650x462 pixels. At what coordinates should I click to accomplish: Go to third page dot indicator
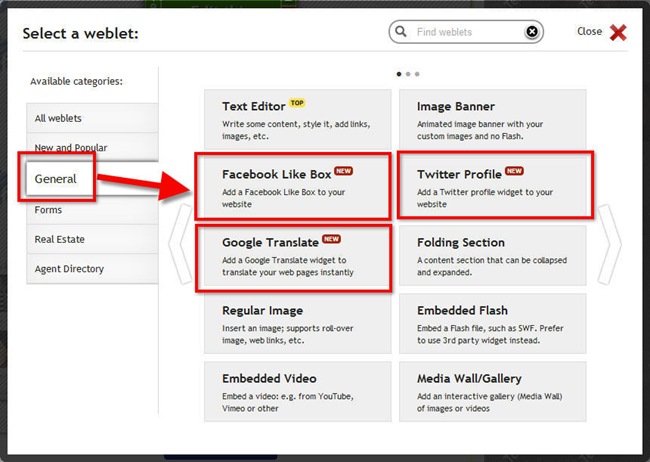[x=417, y=74]
